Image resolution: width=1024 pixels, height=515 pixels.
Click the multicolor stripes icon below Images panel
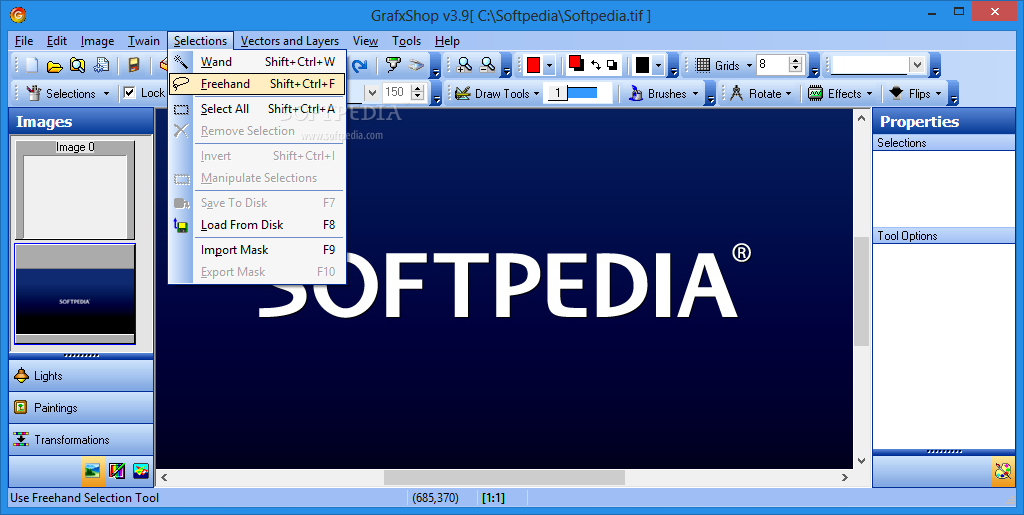[117, 471]
